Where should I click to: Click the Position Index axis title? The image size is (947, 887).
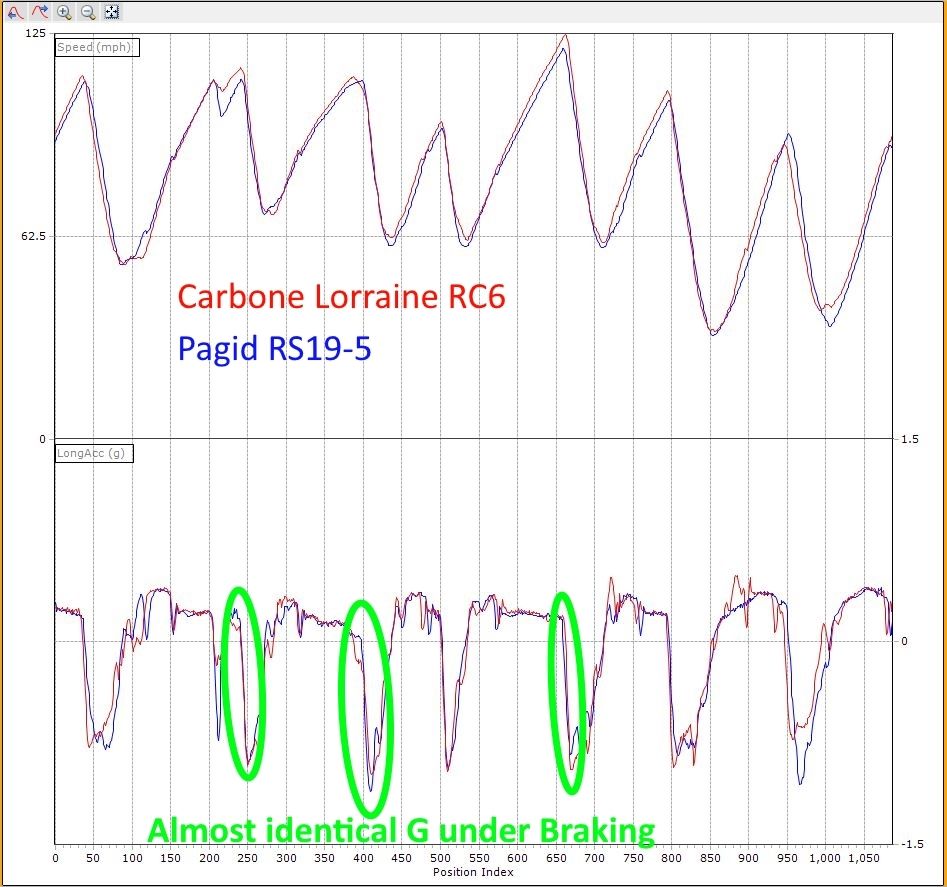coord(473,872)
